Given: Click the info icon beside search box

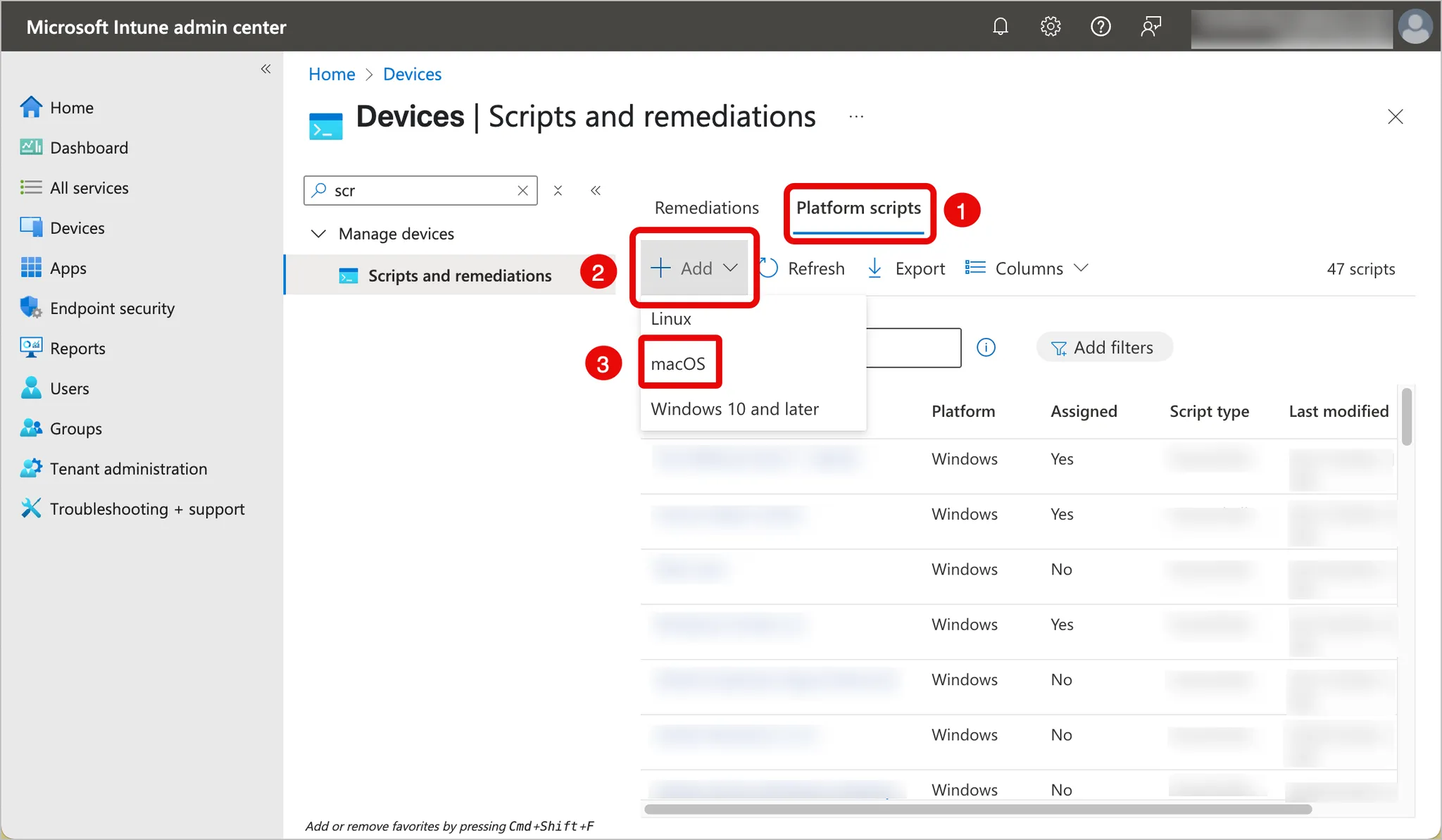Looking at the screenshot, I should click(986, 347).
